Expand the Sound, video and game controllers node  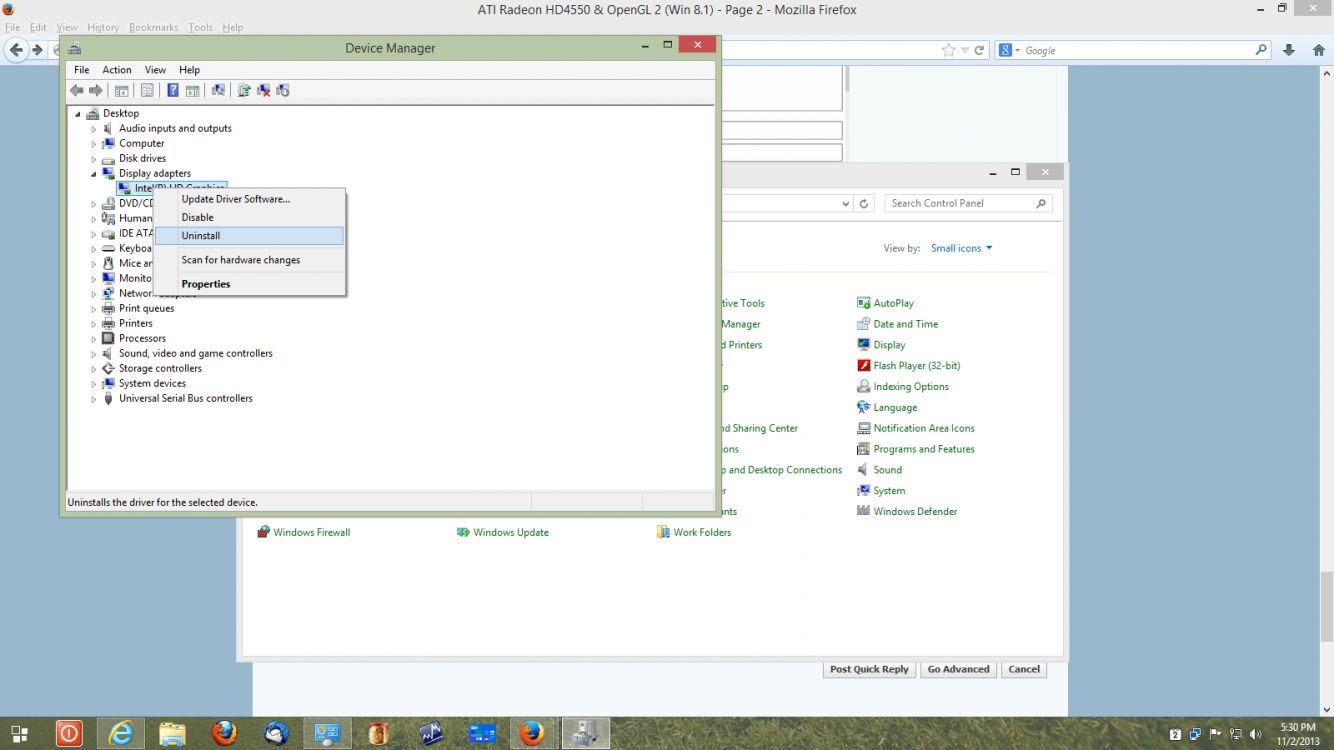94,354
